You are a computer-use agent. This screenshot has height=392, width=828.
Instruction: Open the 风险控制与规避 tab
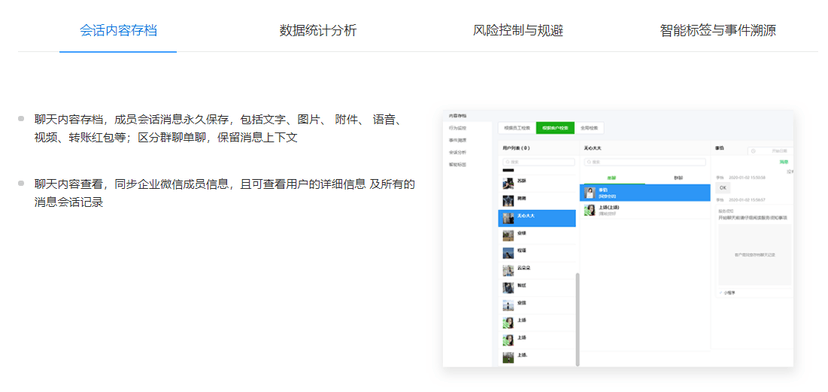tap(518, 30)
